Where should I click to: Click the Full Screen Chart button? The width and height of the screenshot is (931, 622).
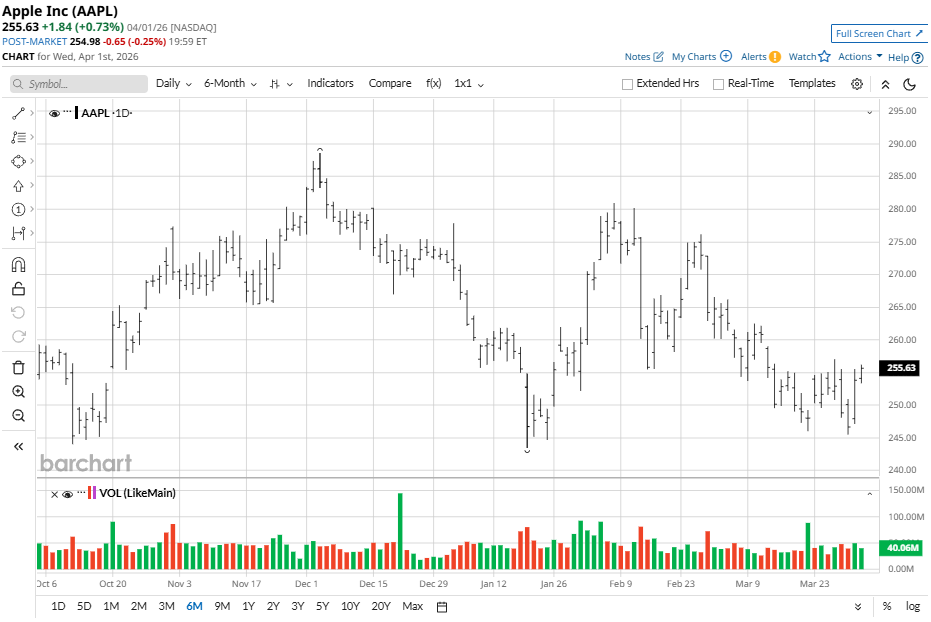(879, 33)
